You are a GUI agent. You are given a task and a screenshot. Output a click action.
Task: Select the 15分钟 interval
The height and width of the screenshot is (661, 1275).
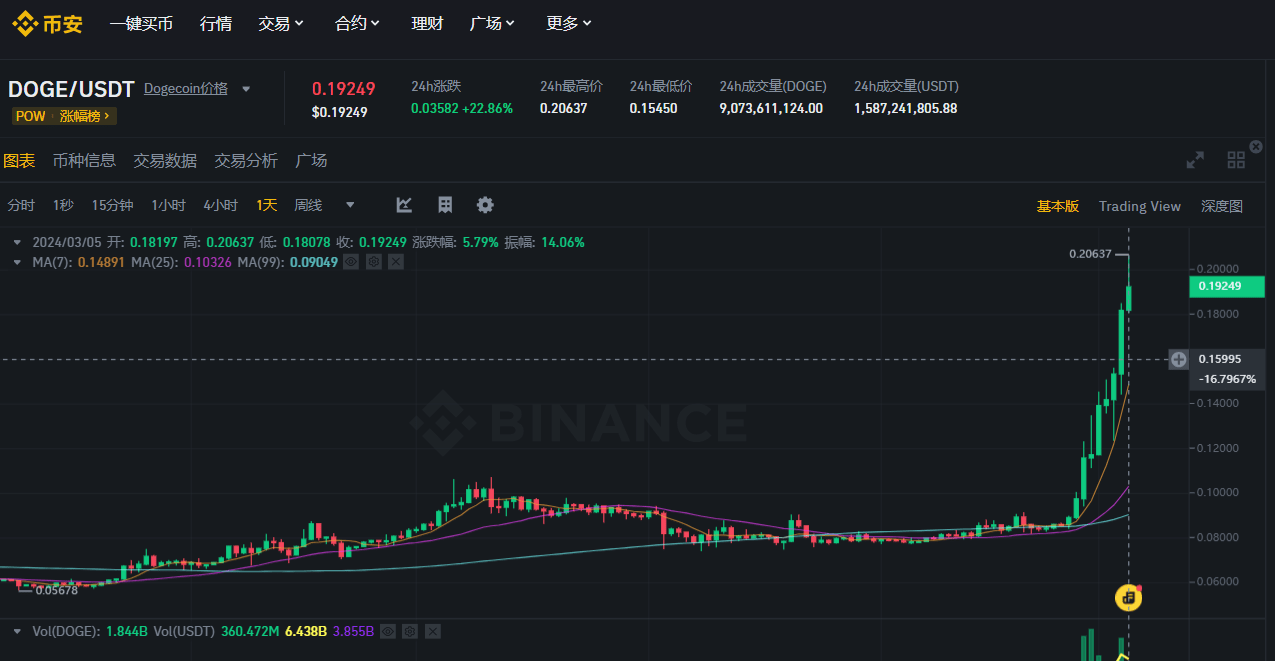pos(112,205)
